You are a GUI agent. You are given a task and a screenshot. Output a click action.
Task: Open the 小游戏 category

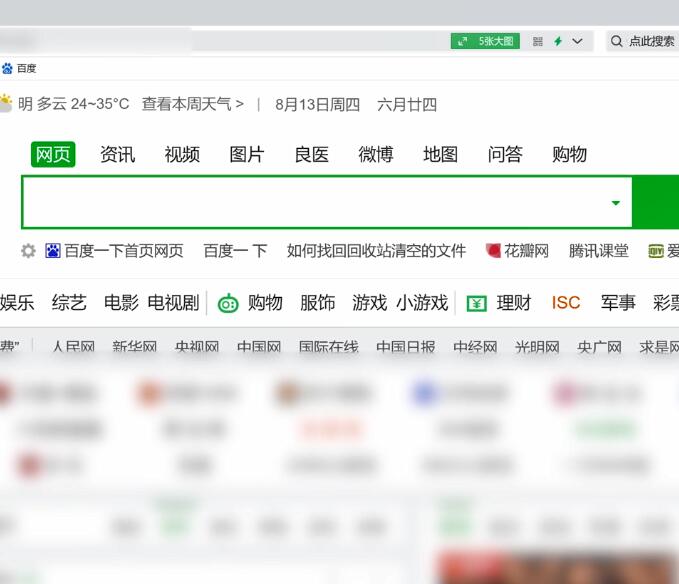click(422, 302)
